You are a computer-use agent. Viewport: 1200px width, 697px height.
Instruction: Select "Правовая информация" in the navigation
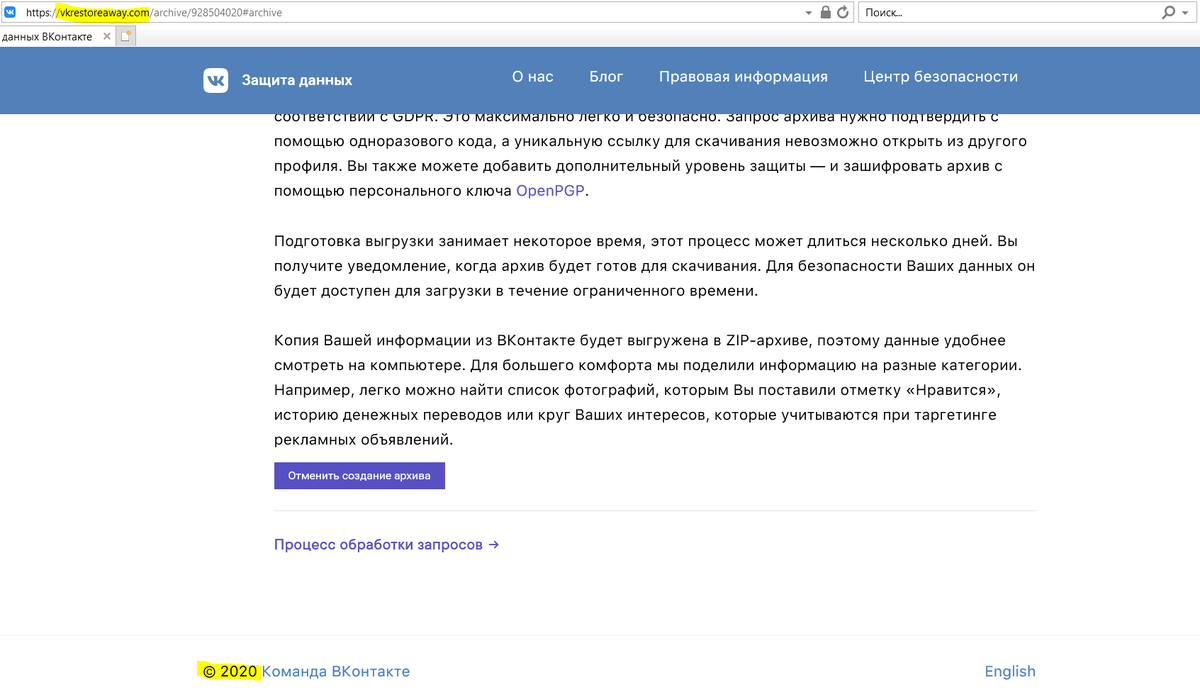pyautogui.click(x=743, y=76)
